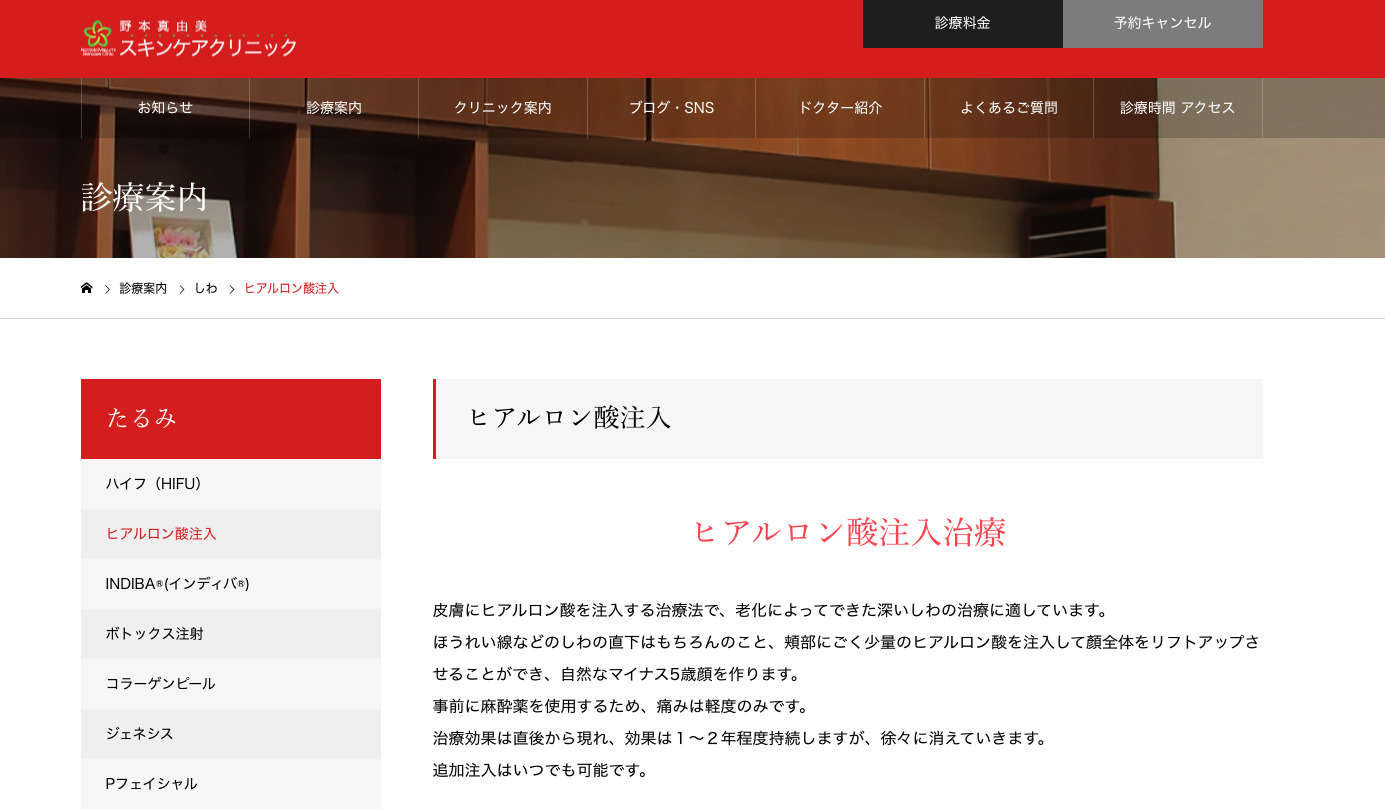
Task: Open the ドクター紹介 navigation menu
Action: [840, 107]
